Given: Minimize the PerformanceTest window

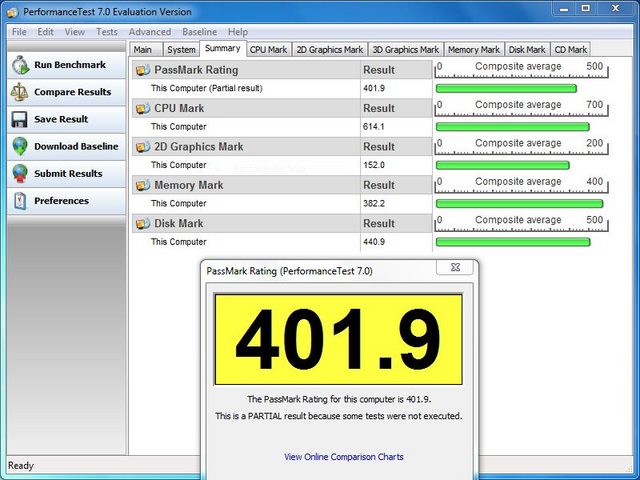Looking at the screenshot, I should [x=564, y=9].
